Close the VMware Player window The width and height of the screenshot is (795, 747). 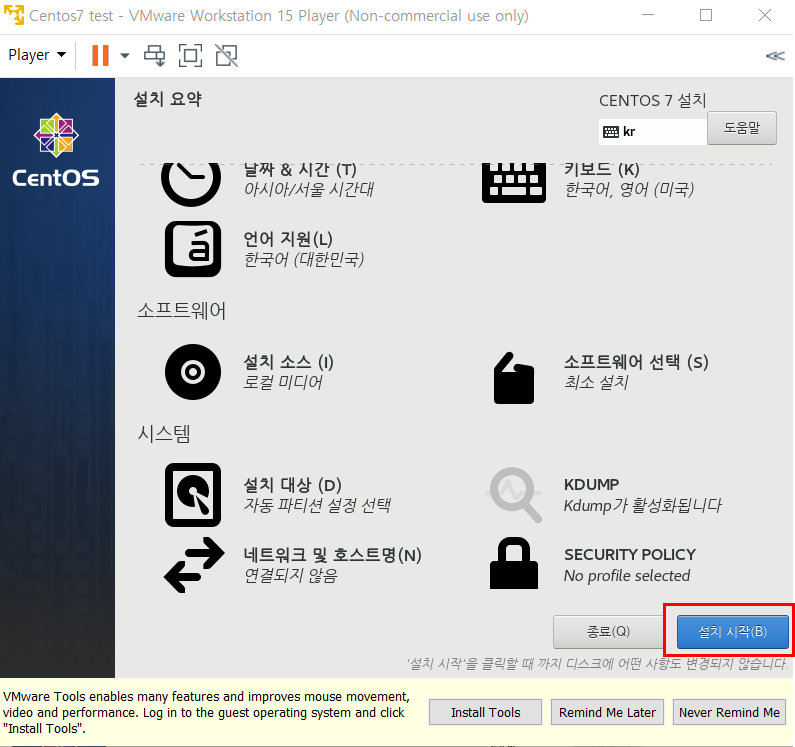(765, 15)
